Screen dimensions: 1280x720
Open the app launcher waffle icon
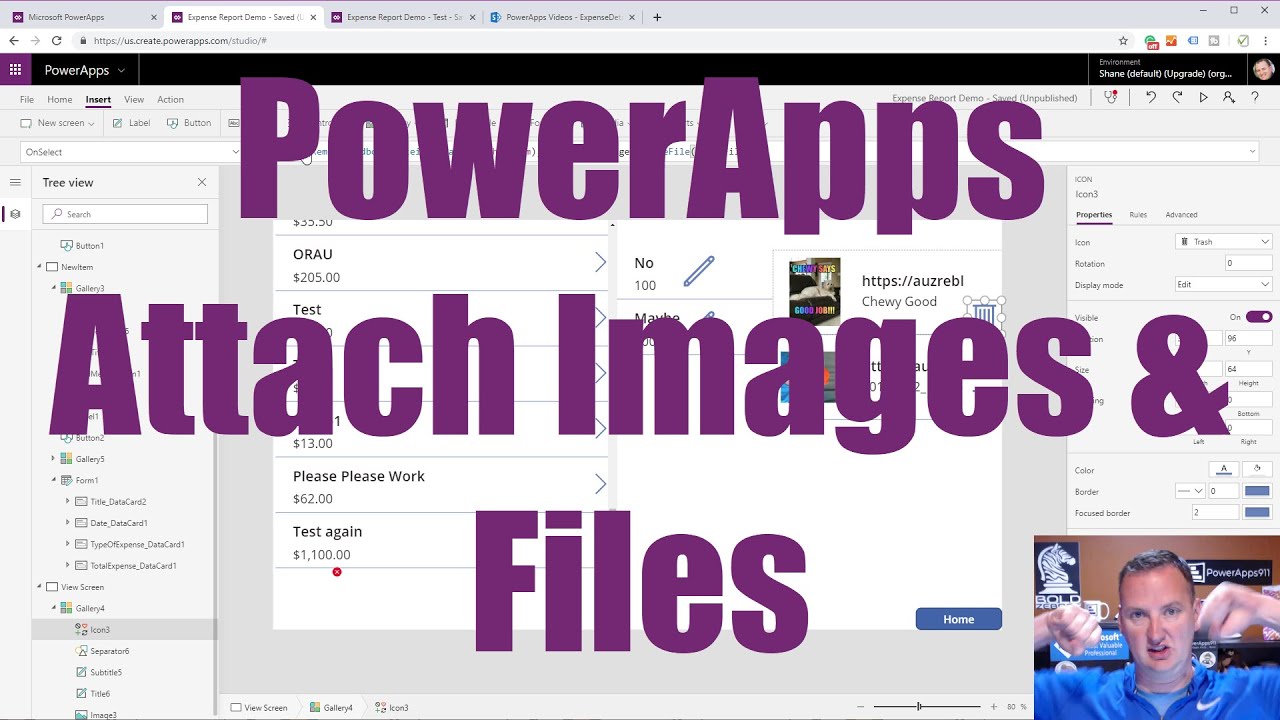tap(15, 70)
